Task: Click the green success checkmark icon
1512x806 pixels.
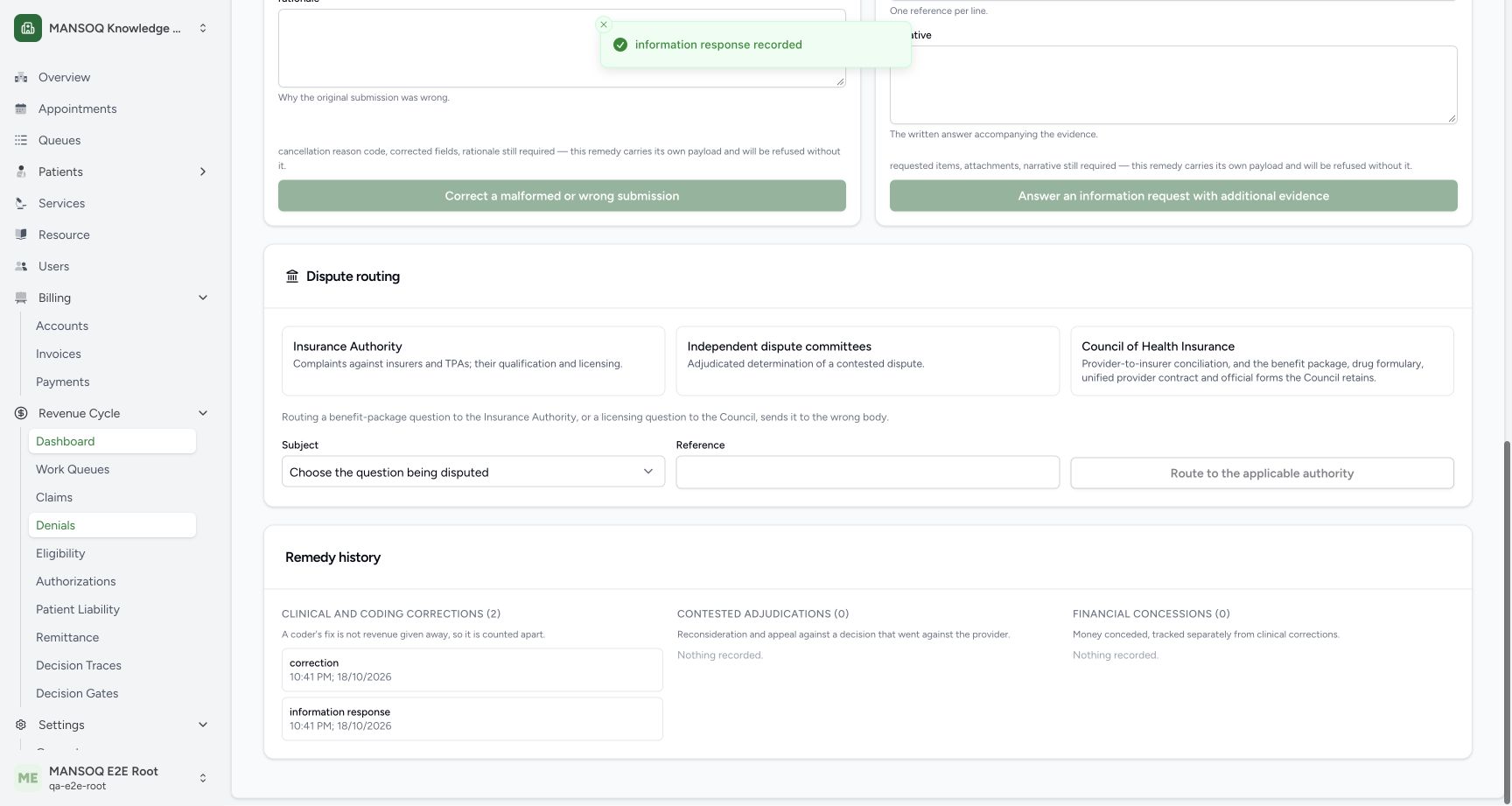Action: [x=620, y=45]
